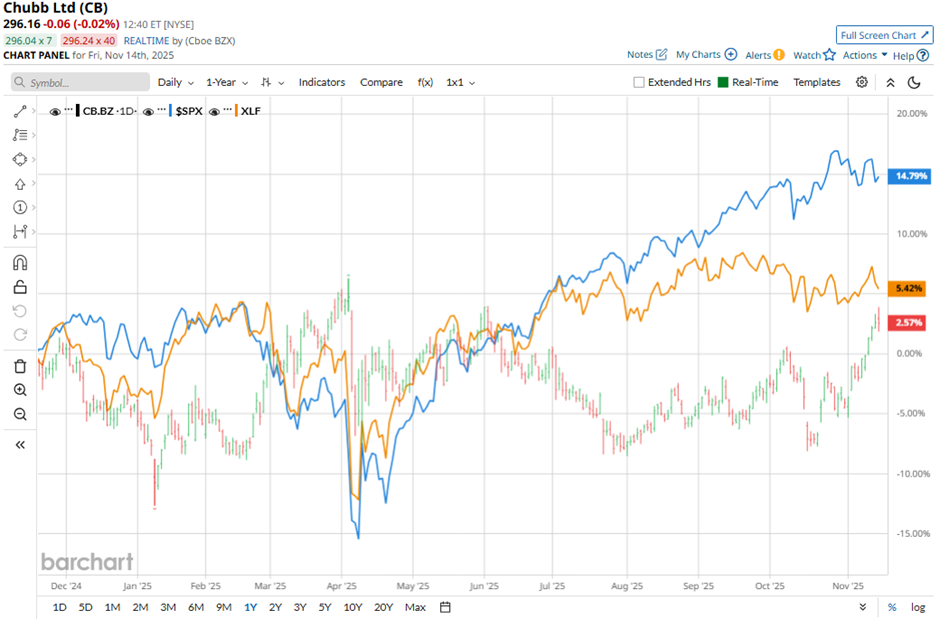Zoom in on the chart
Viewport: 940px width, 619px height.
[x=20, y=390]
